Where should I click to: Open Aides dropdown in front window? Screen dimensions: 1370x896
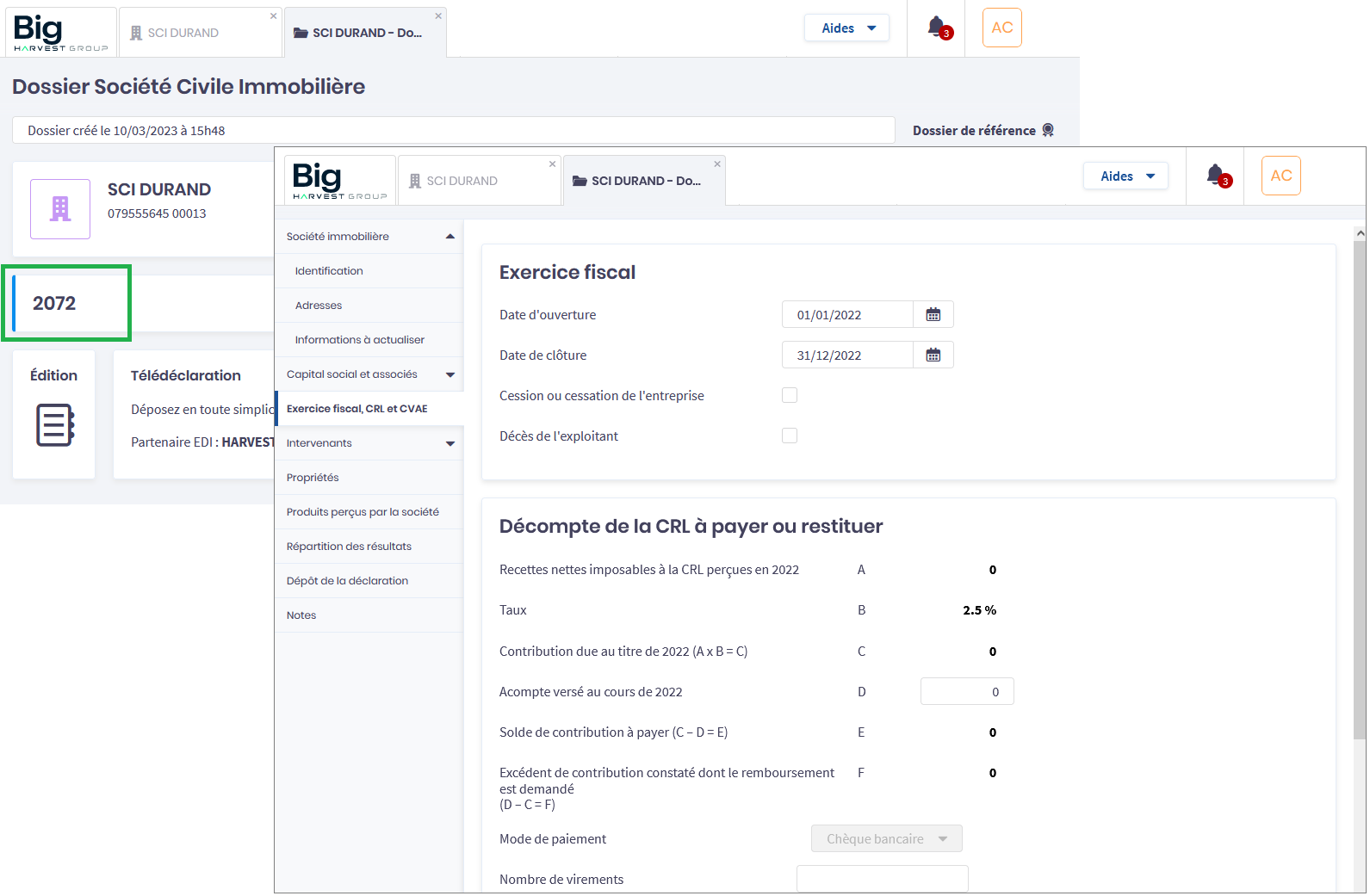(1126, 176)
